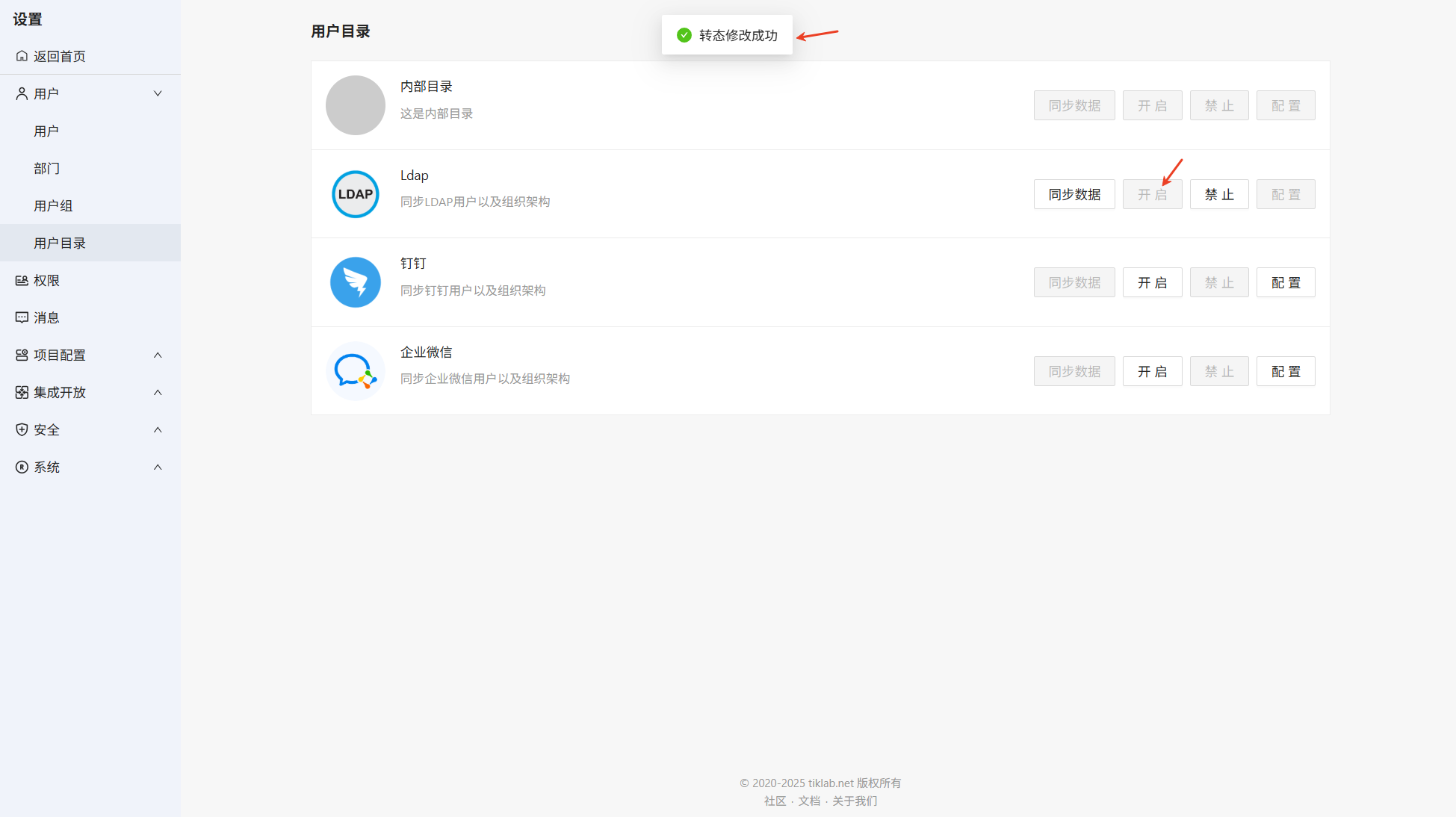Enable the 钉钉 directory with 开启
Screen dimensions: 1456x817
coord(1151,282)
